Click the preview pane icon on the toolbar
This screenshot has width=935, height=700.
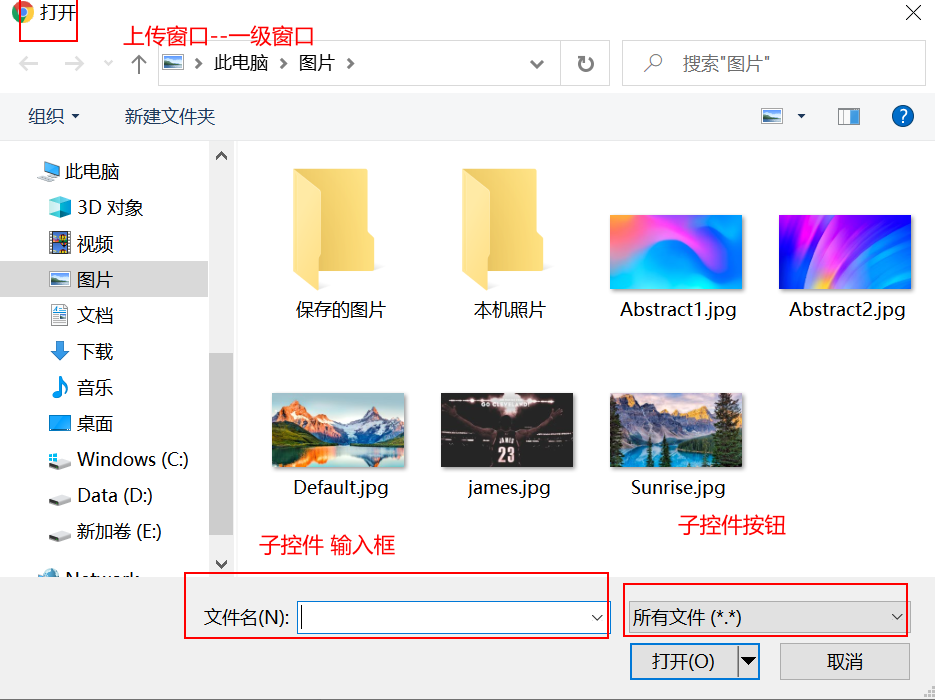click(x=848, y=116)
